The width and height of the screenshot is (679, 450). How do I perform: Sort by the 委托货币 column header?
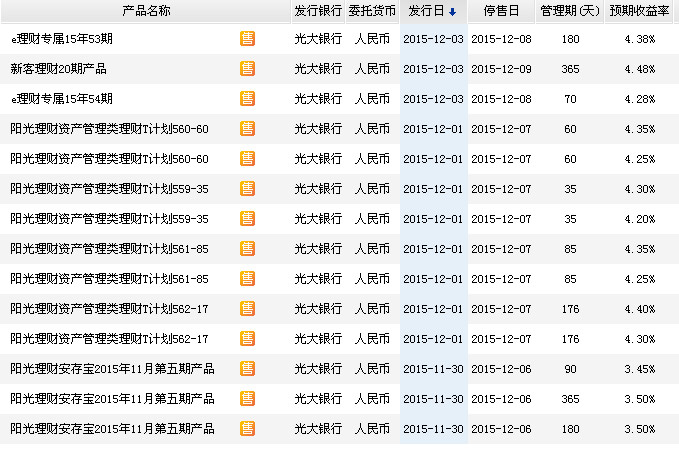(x=372, y=11)
